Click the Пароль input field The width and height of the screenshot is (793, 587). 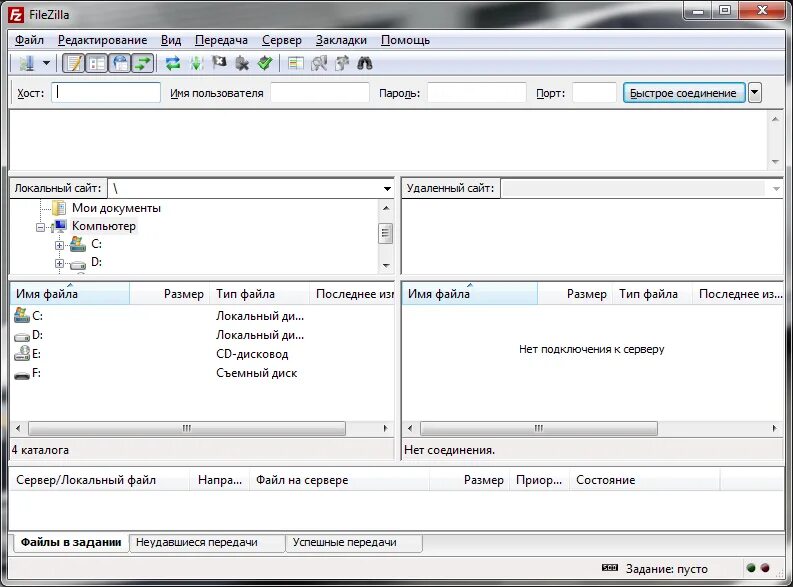[x=476, y=93]
